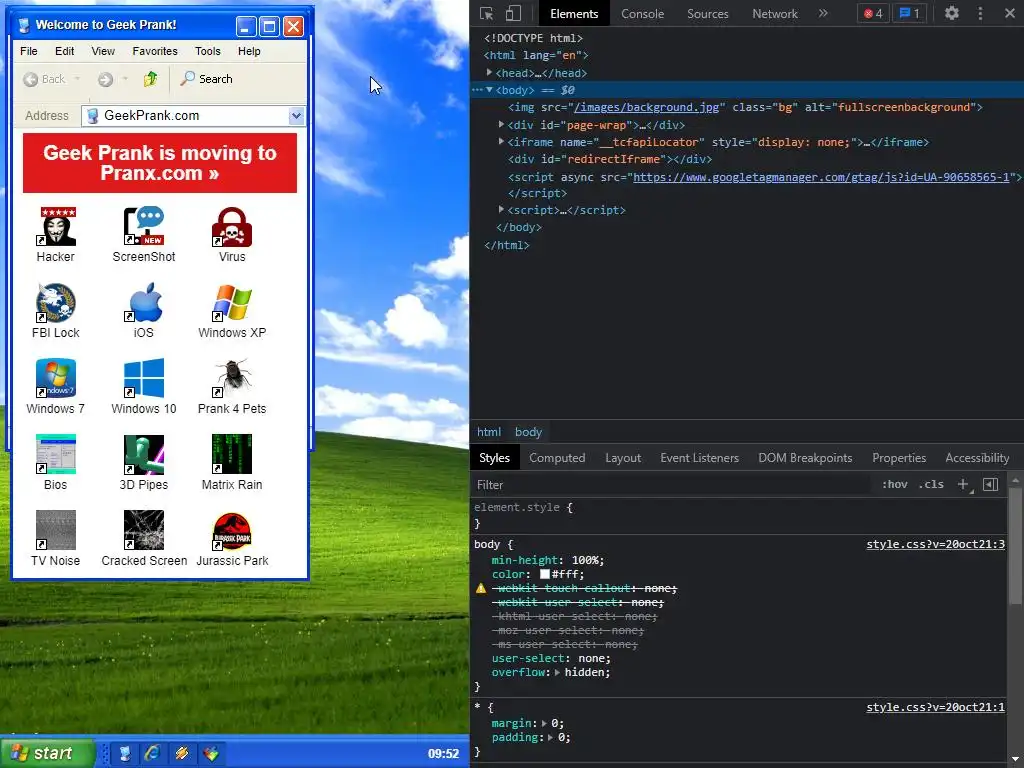
Task: Open the FBI Lock icon
Action: (x=56, y=302)
